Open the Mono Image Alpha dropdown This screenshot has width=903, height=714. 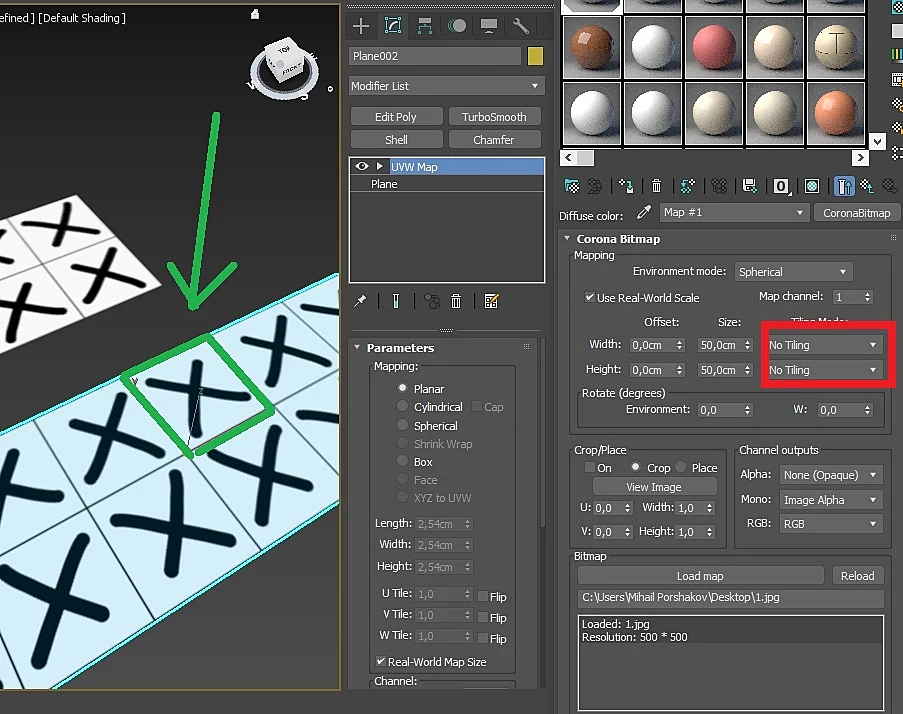(x=830, y=500)
